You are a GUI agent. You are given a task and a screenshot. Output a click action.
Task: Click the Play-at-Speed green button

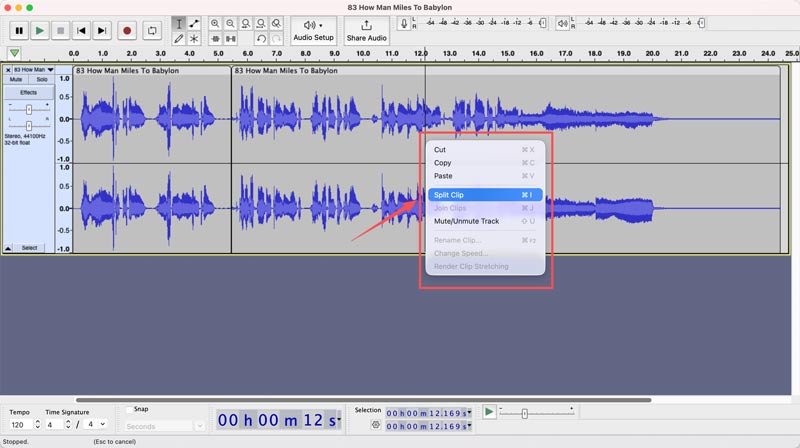pos(489,412)
